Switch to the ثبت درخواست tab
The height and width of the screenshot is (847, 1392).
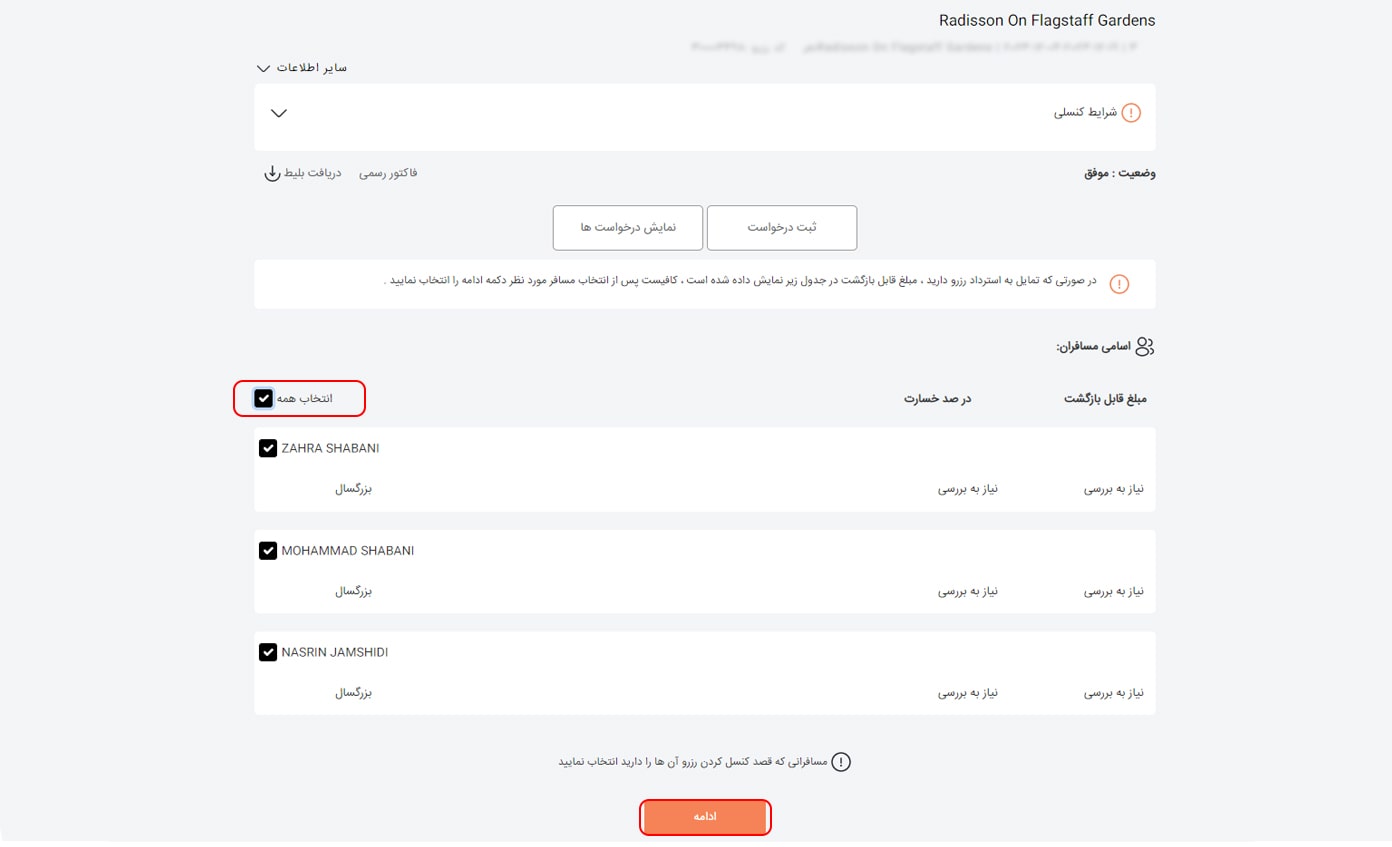click(781, 228)
